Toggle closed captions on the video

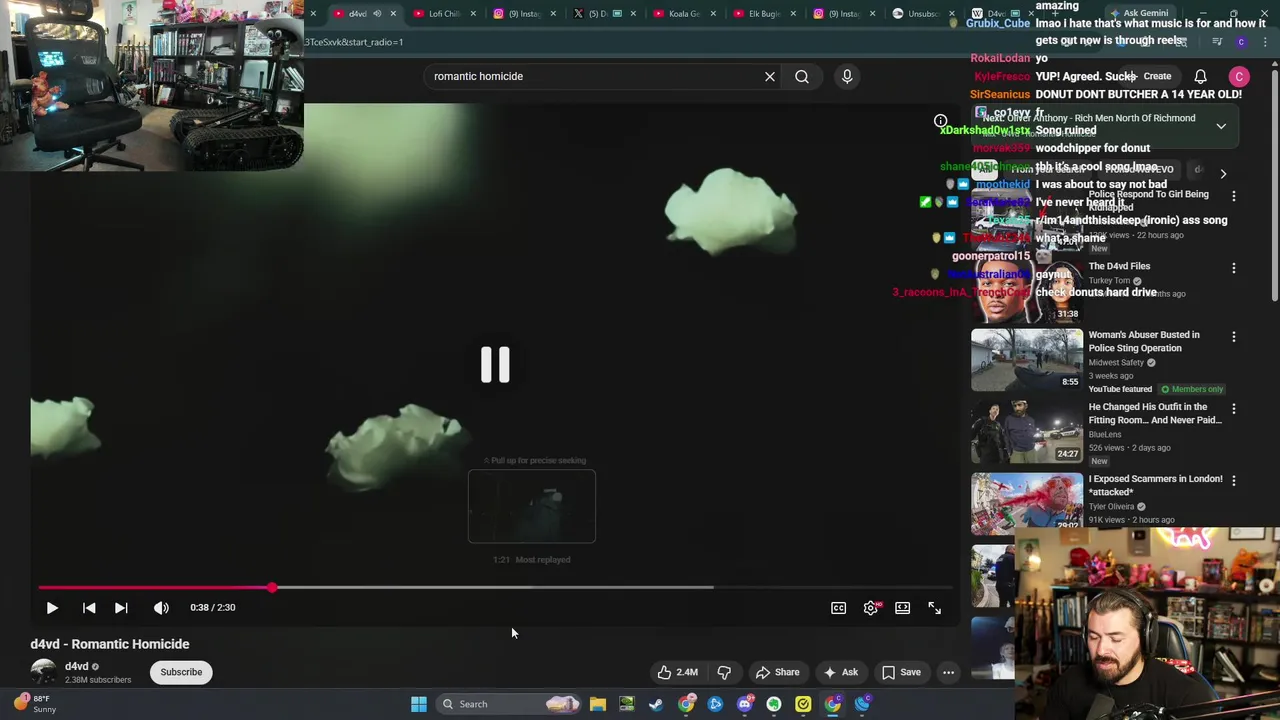tap(838, 607)
